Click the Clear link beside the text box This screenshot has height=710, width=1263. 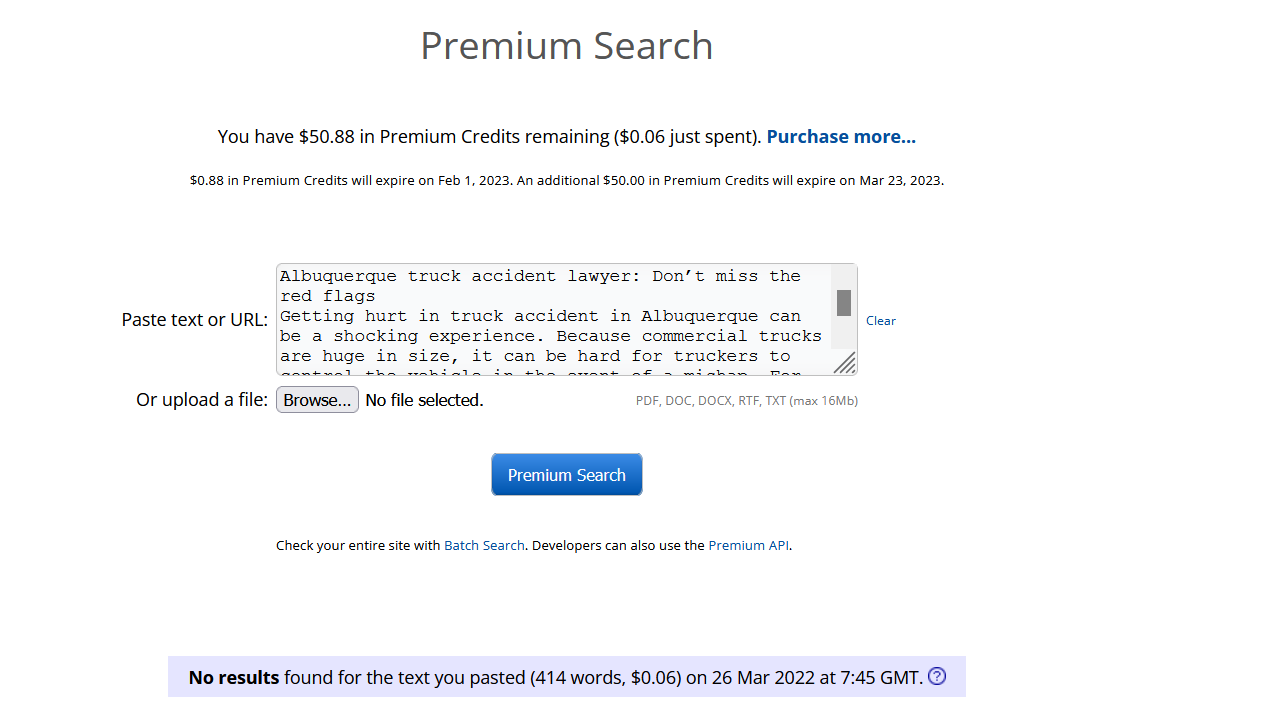click(880, 321)
